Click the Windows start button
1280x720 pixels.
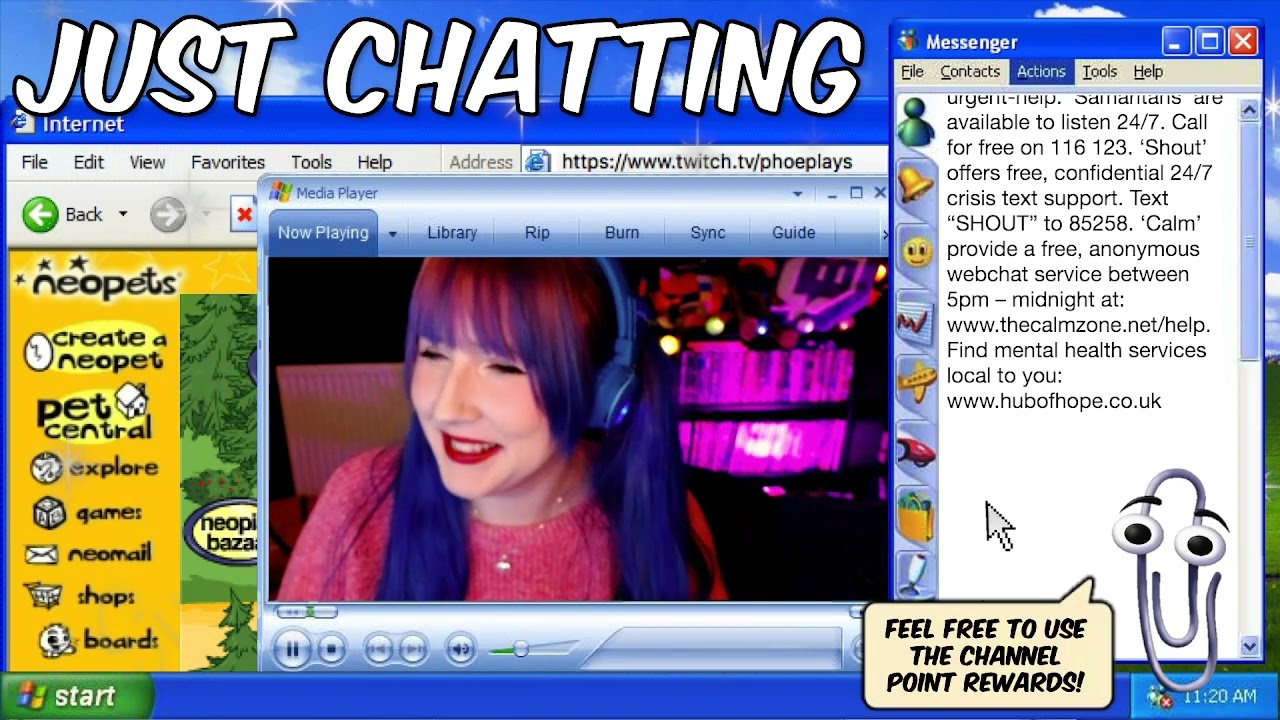(x=76, y=696)
